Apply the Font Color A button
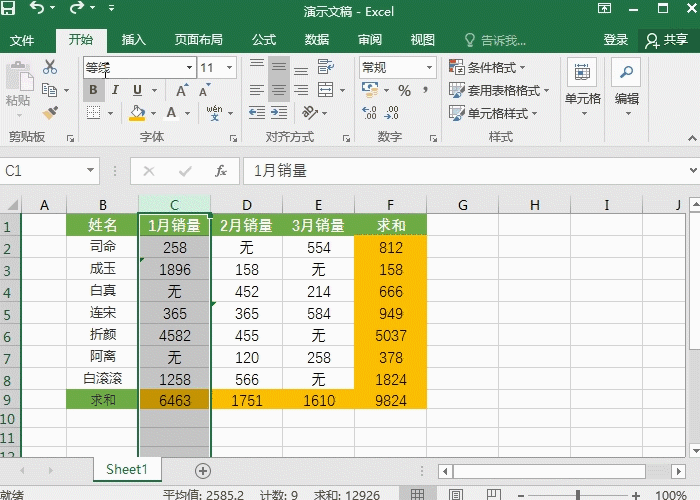The width and height of the screenshot is (700, 500). click(x=171, y=112)
